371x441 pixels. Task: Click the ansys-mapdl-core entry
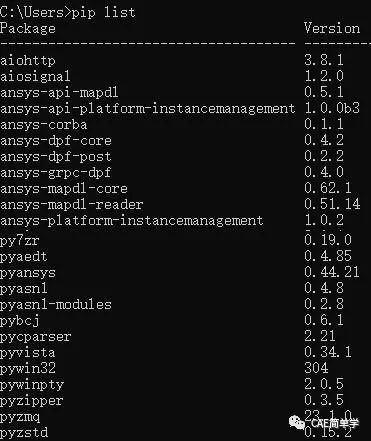(x=64, y=189)
